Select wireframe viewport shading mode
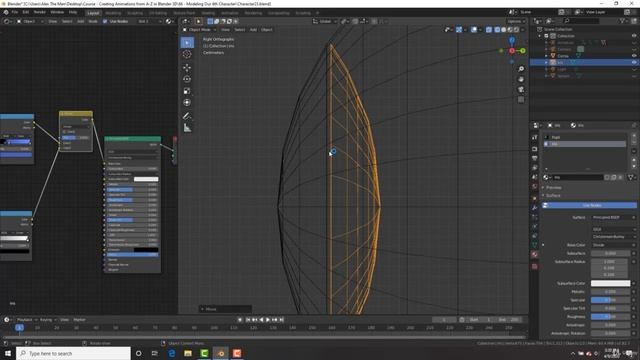The image size is (640, 360). click(x=497, y=30)
